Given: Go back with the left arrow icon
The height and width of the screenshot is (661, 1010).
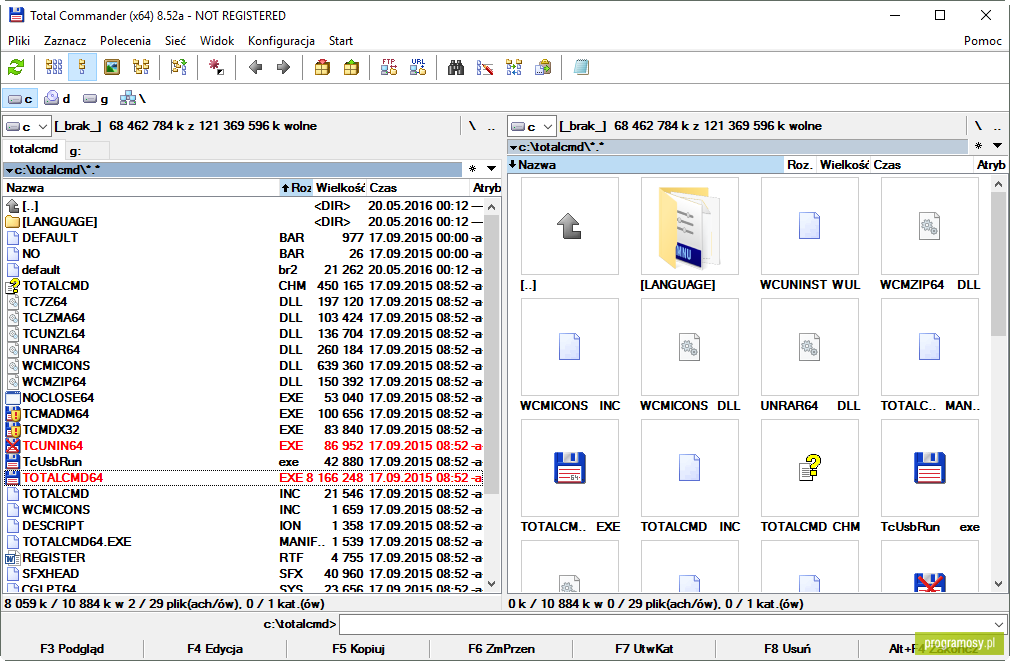Looking at the screenshot, I should coord(255,67).
